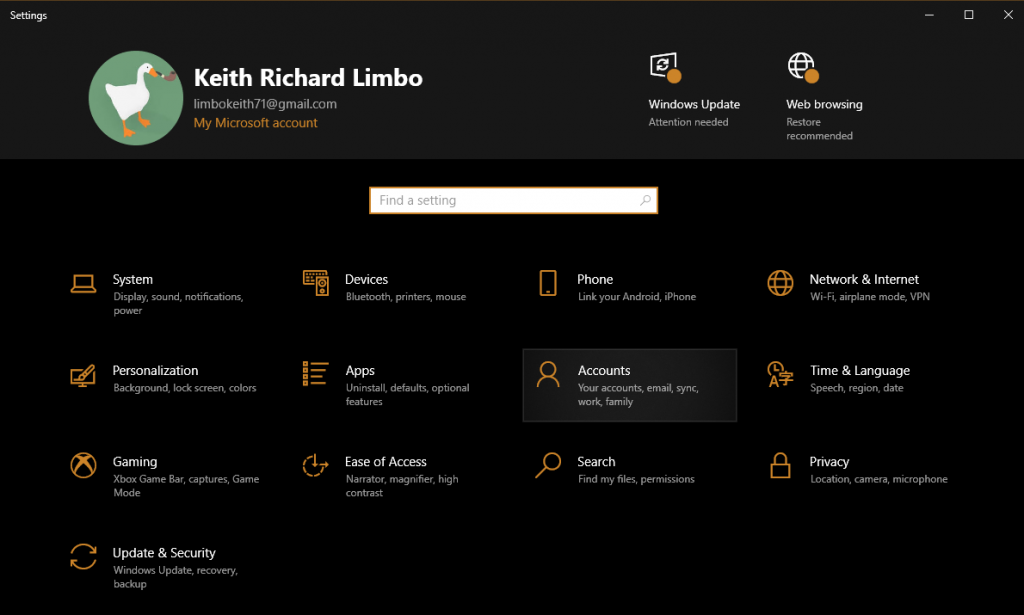The width and height of the screenshot is (1024, 615).
Task: Click 'Narrator, magnifier, high contrast' description
Action: [402, 486]
